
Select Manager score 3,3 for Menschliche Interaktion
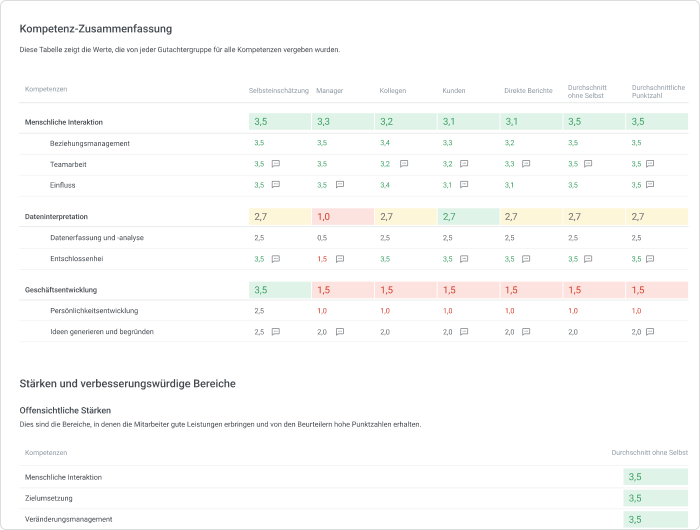coord(343,121)
